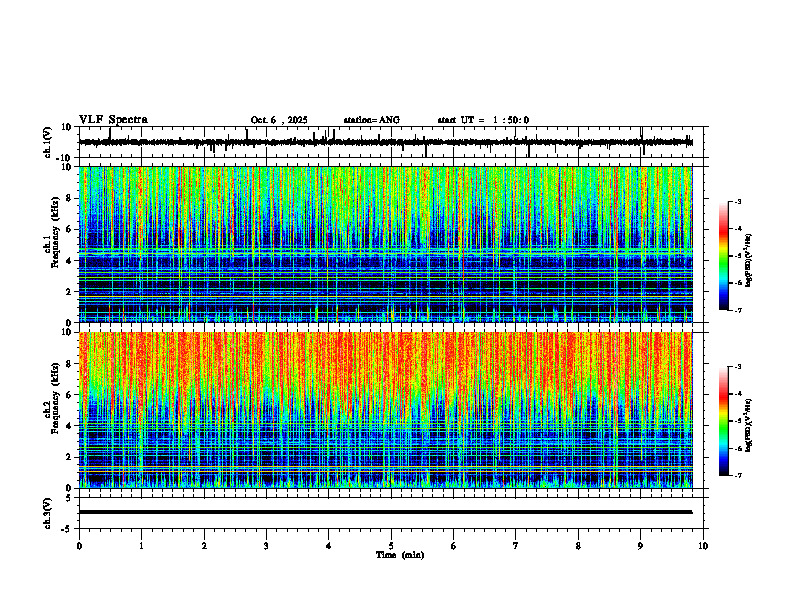
Task: Click the ch.2 frequency tick label "8"
Action: pos(70,364)
